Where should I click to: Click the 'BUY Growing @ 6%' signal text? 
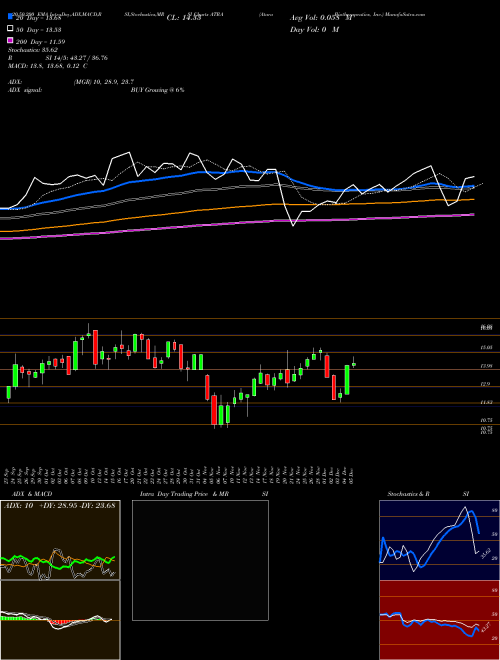(157, 90)
